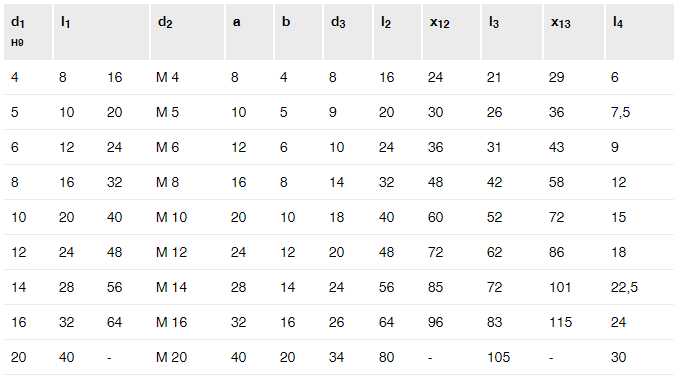Select the d2 column header

(x=165, y=22)
